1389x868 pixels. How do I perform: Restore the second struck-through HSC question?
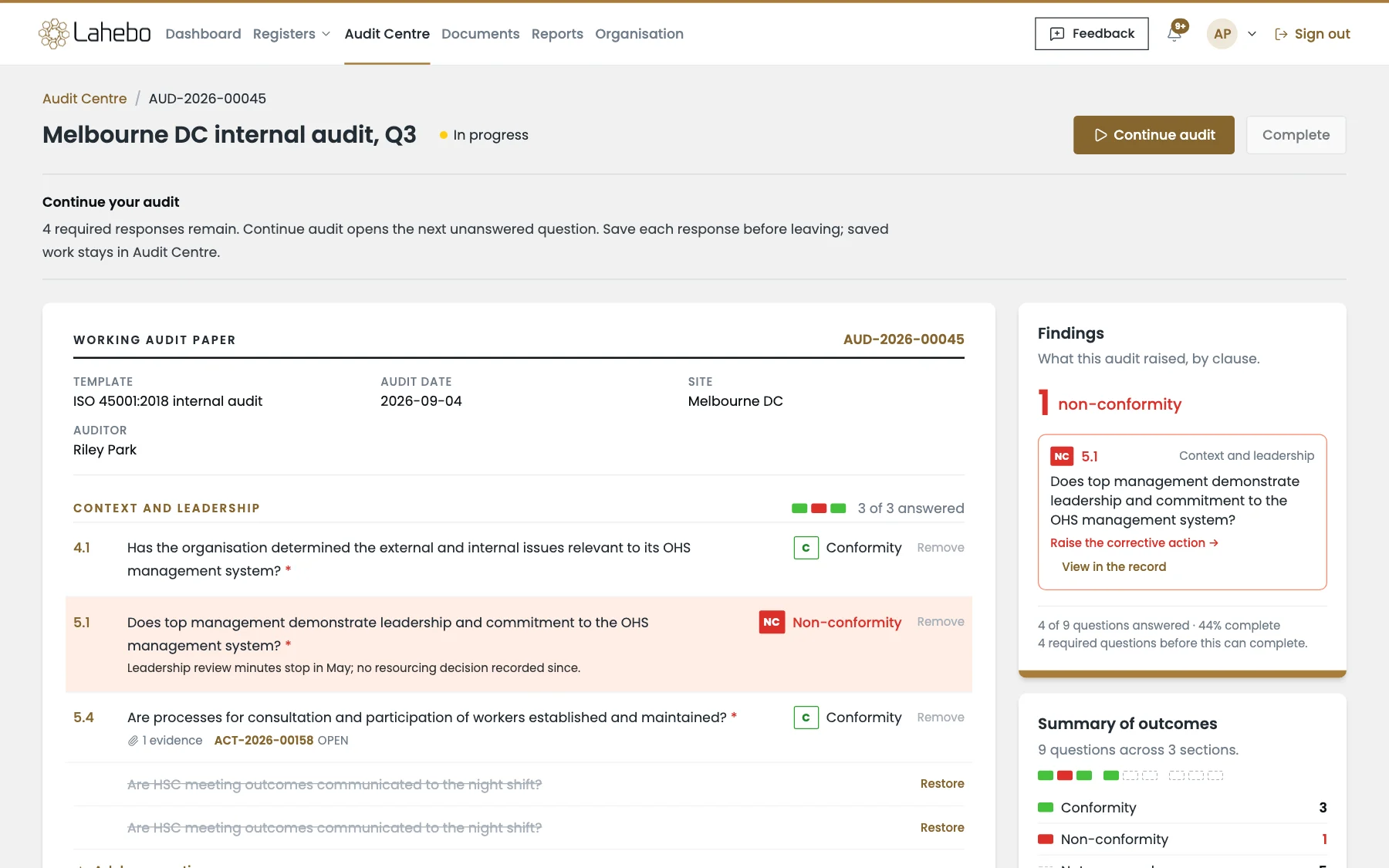(x=942, y=828)
